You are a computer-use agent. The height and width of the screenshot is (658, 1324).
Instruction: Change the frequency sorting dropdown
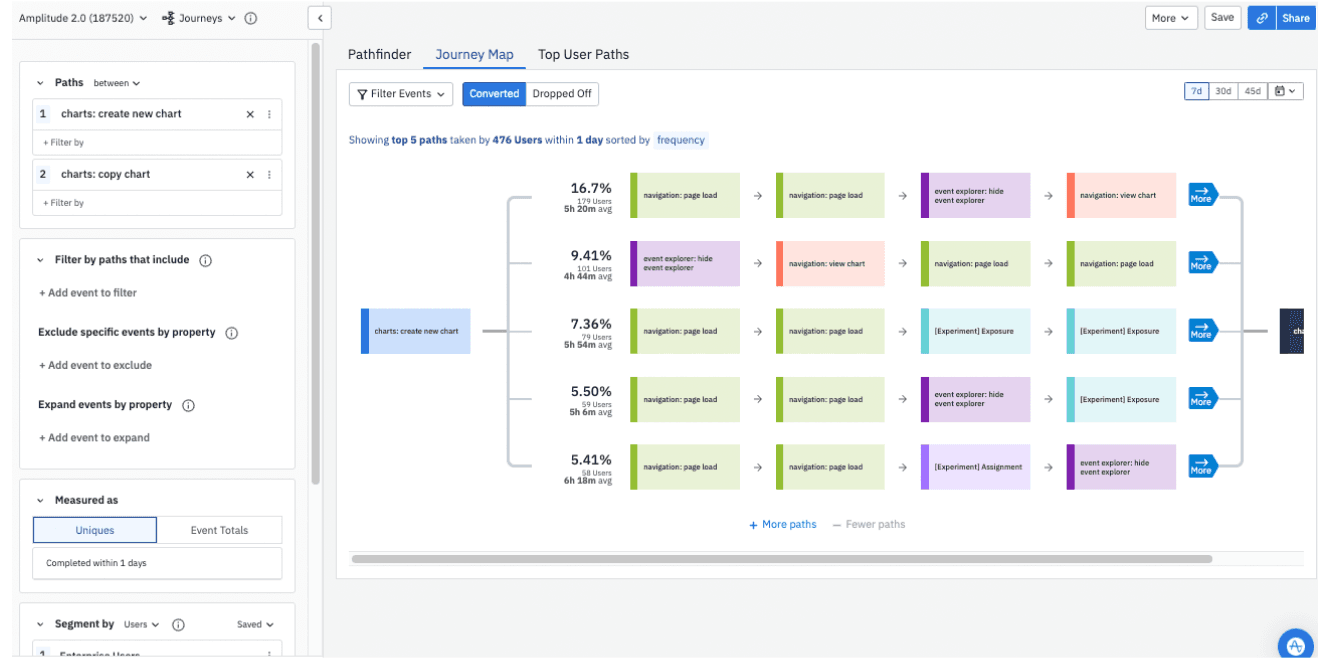pyautogui.click(x=681, y=140)
